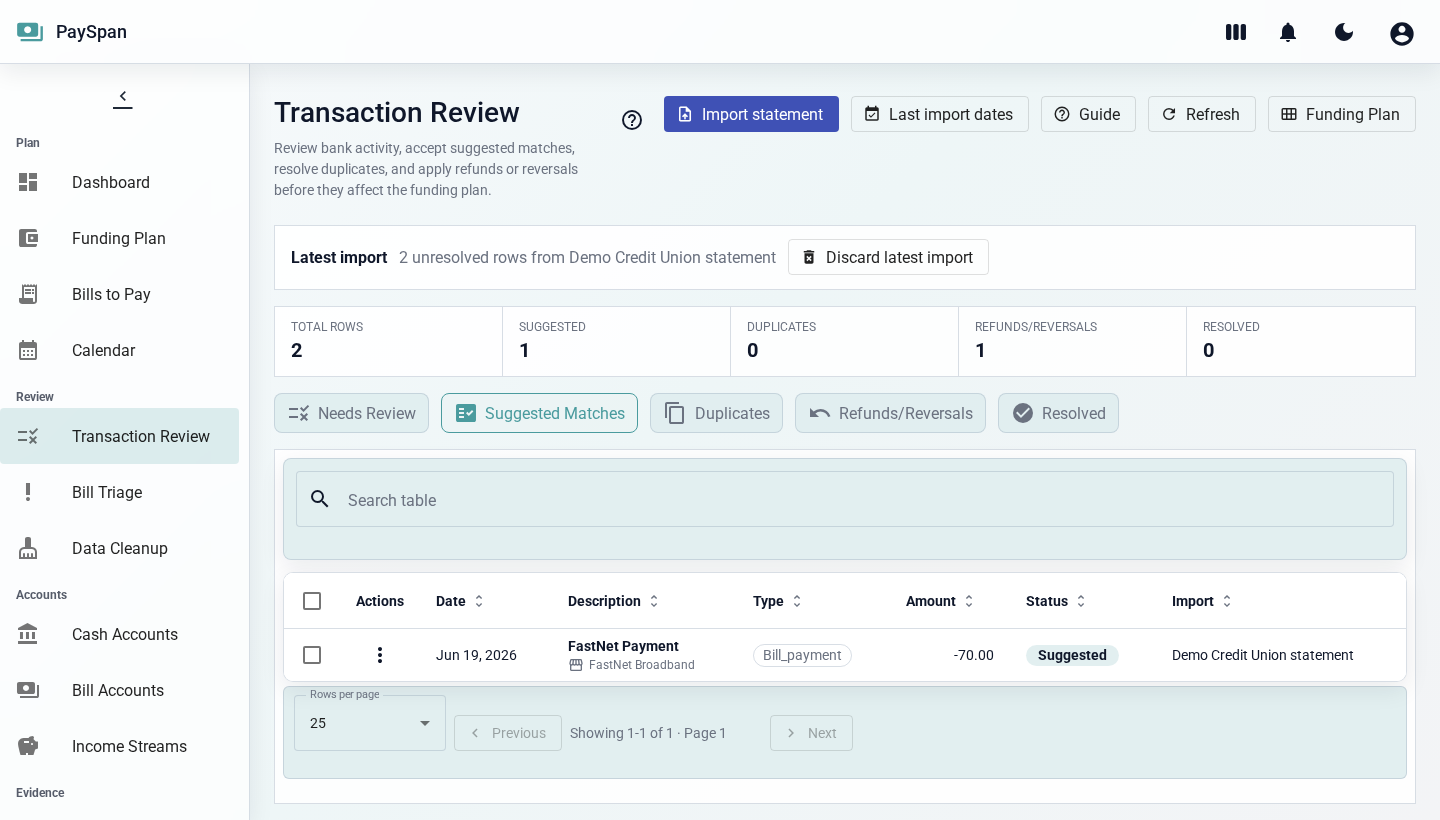This screenshot has height=820, width=1440.
Task: Switch to the Needs Review filter tab
Action: (351, 413)
